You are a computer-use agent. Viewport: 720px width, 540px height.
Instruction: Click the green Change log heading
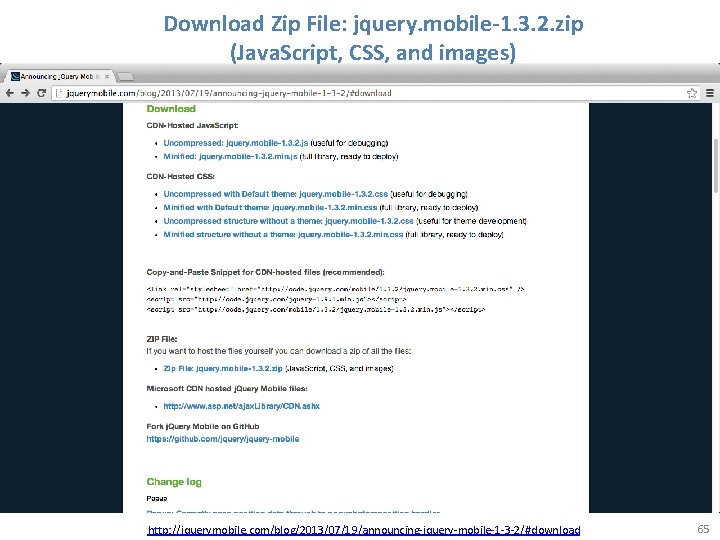174,482
